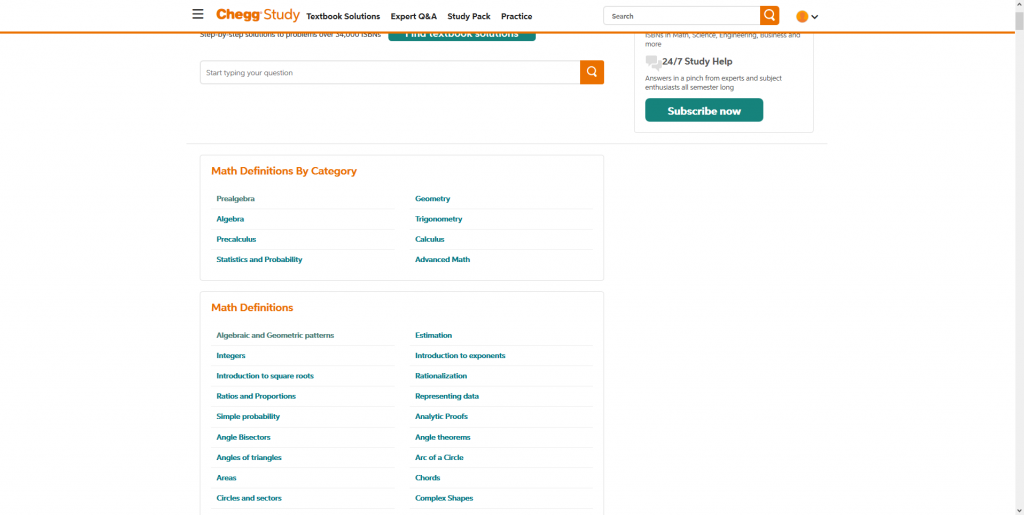Open the Prealgebra category link
The width and height of the screenshot is (1024, 515).
(x=235, y=199)
